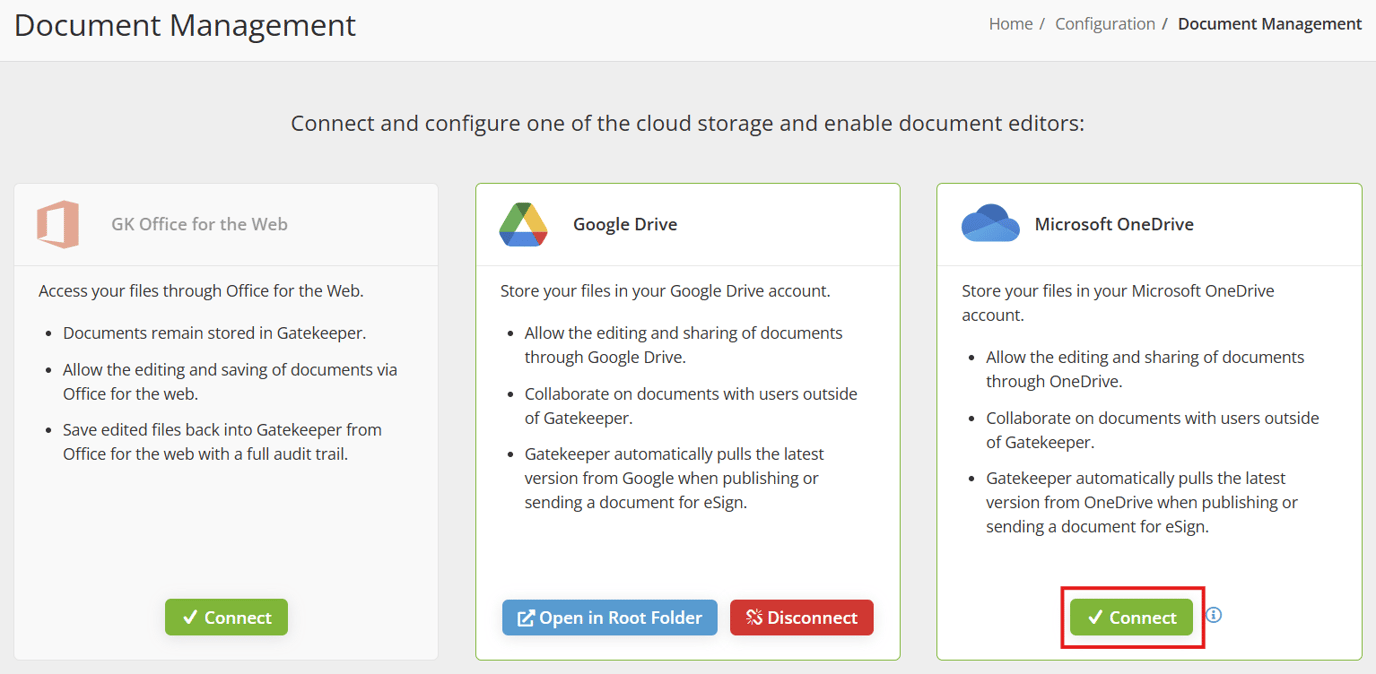
Task: Click the checkmark icon inside OneDrive Connect
Action: 1095,617
